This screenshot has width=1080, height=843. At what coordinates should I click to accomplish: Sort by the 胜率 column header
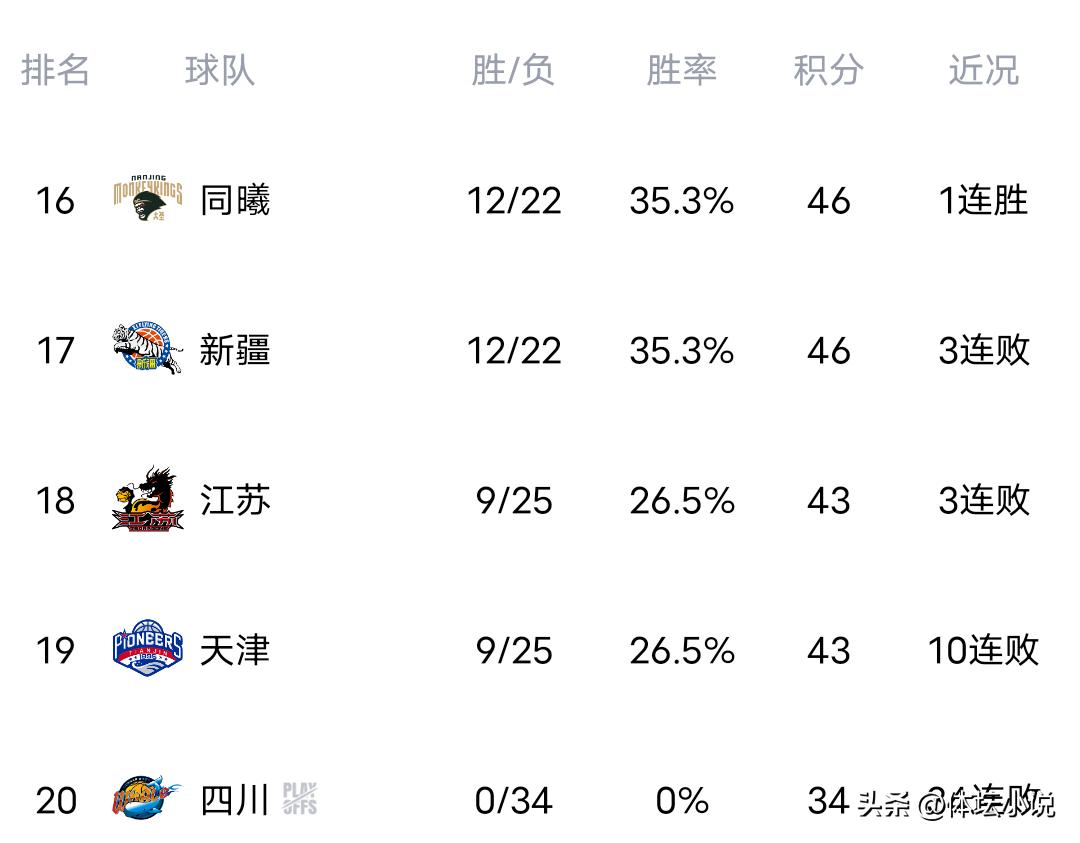point(681,71)
